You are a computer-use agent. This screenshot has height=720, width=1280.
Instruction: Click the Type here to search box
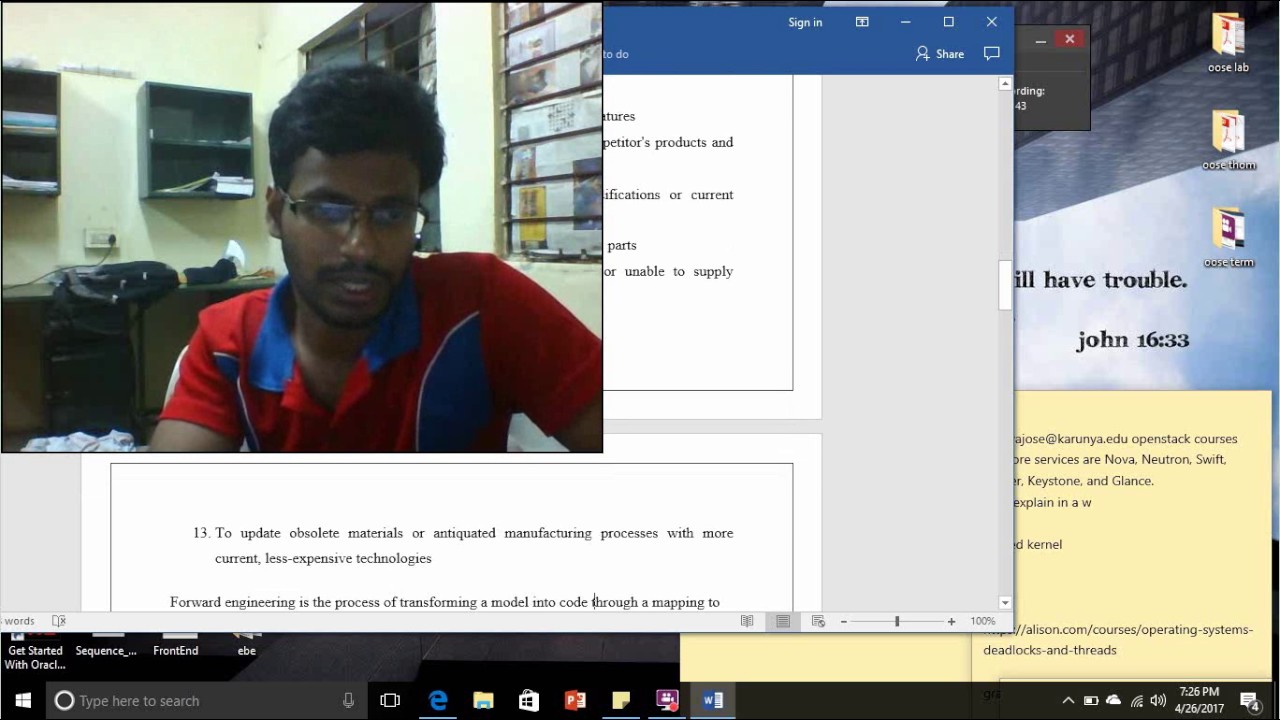(207, 701)
